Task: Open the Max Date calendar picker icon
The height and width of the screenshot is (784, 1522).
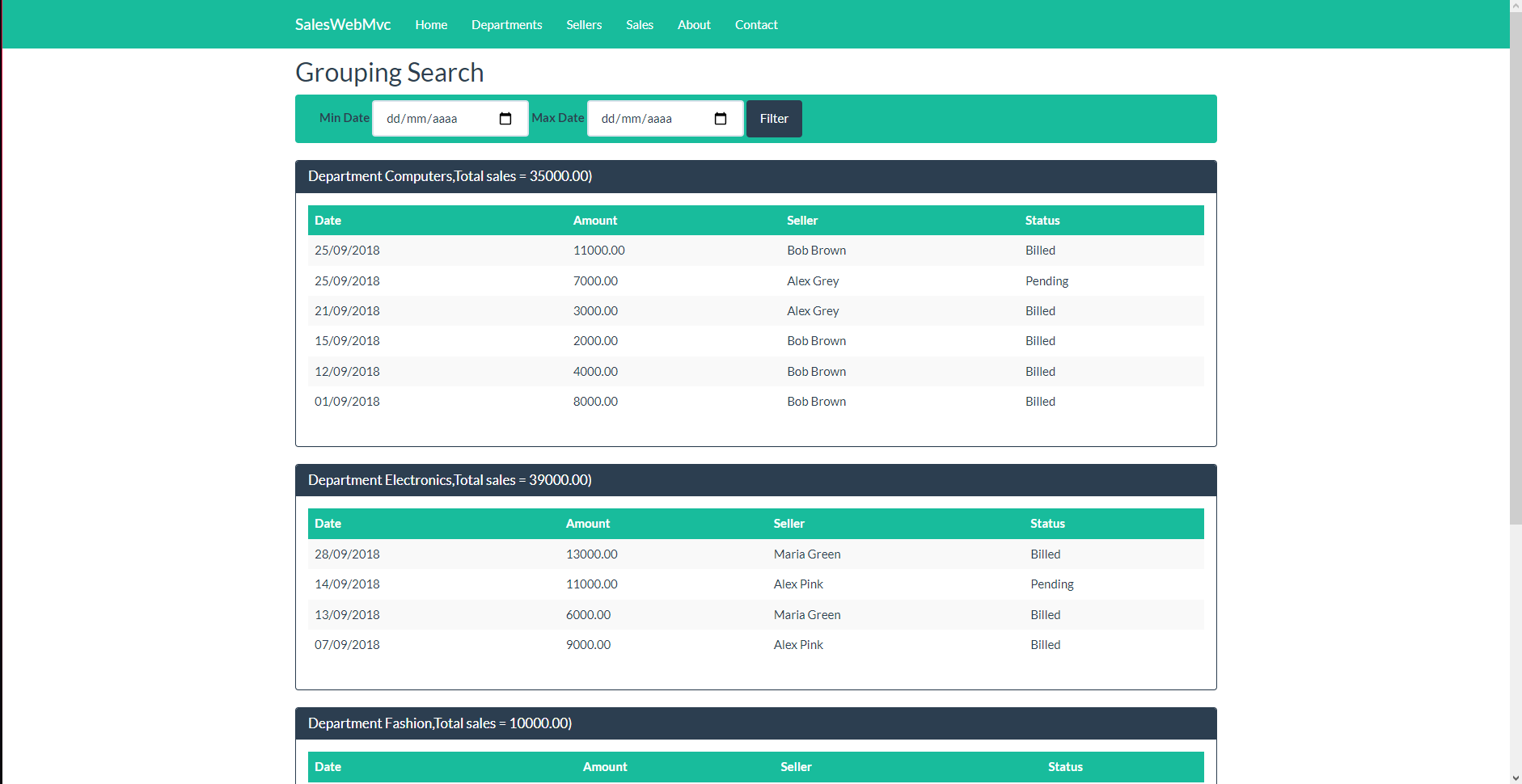Action: pos(721,118)
